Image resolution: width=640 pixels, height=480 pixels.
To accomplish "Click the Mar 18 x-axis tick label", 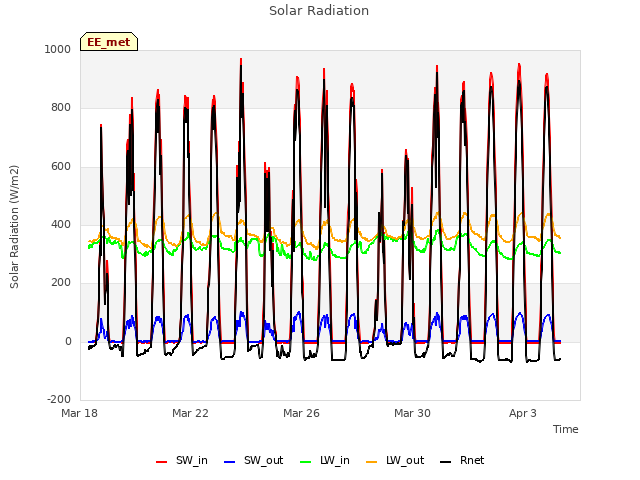I will (x=80, y=413).
